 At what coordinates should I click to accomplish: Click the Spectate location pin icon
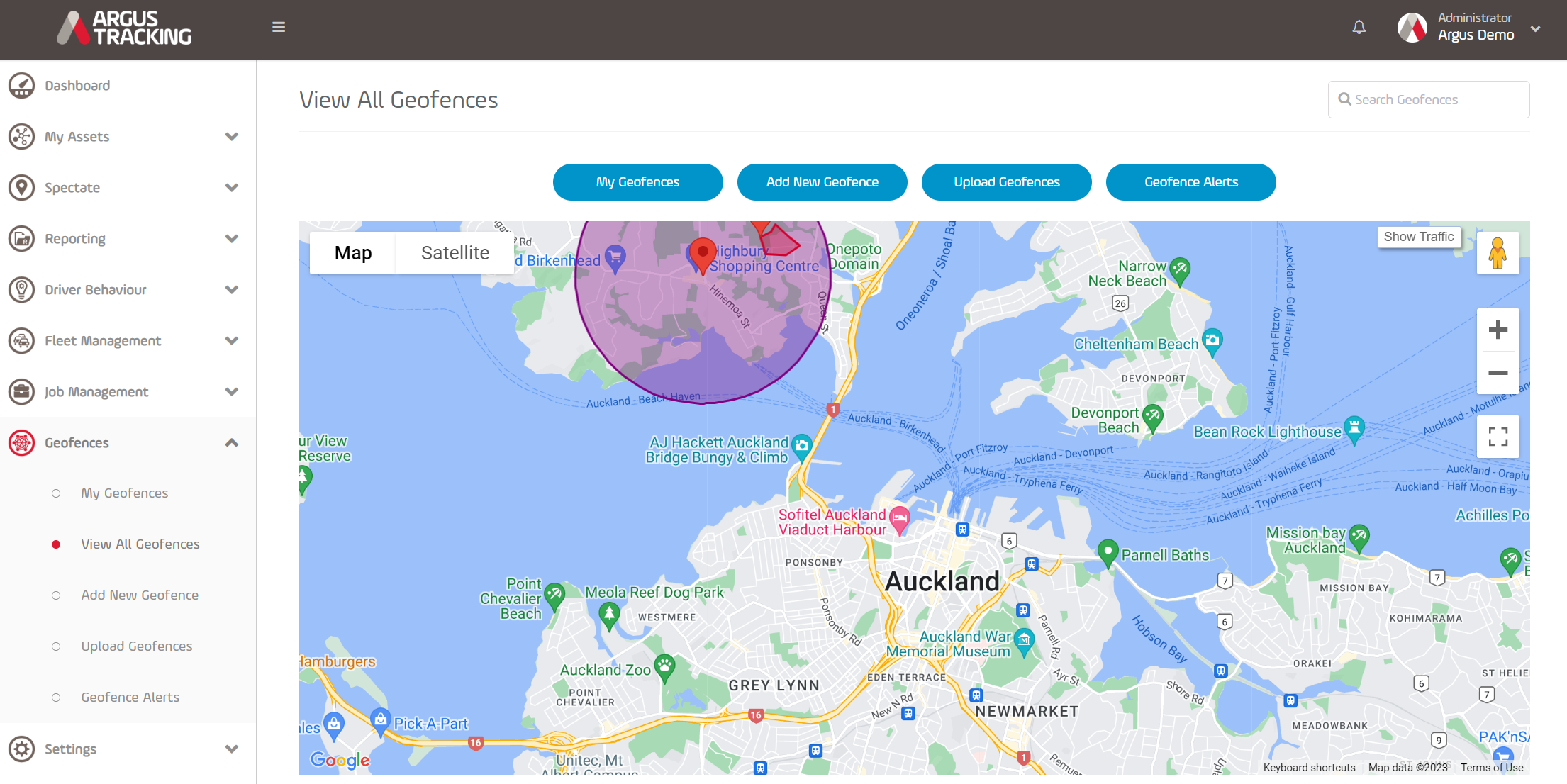coord(21,187)
